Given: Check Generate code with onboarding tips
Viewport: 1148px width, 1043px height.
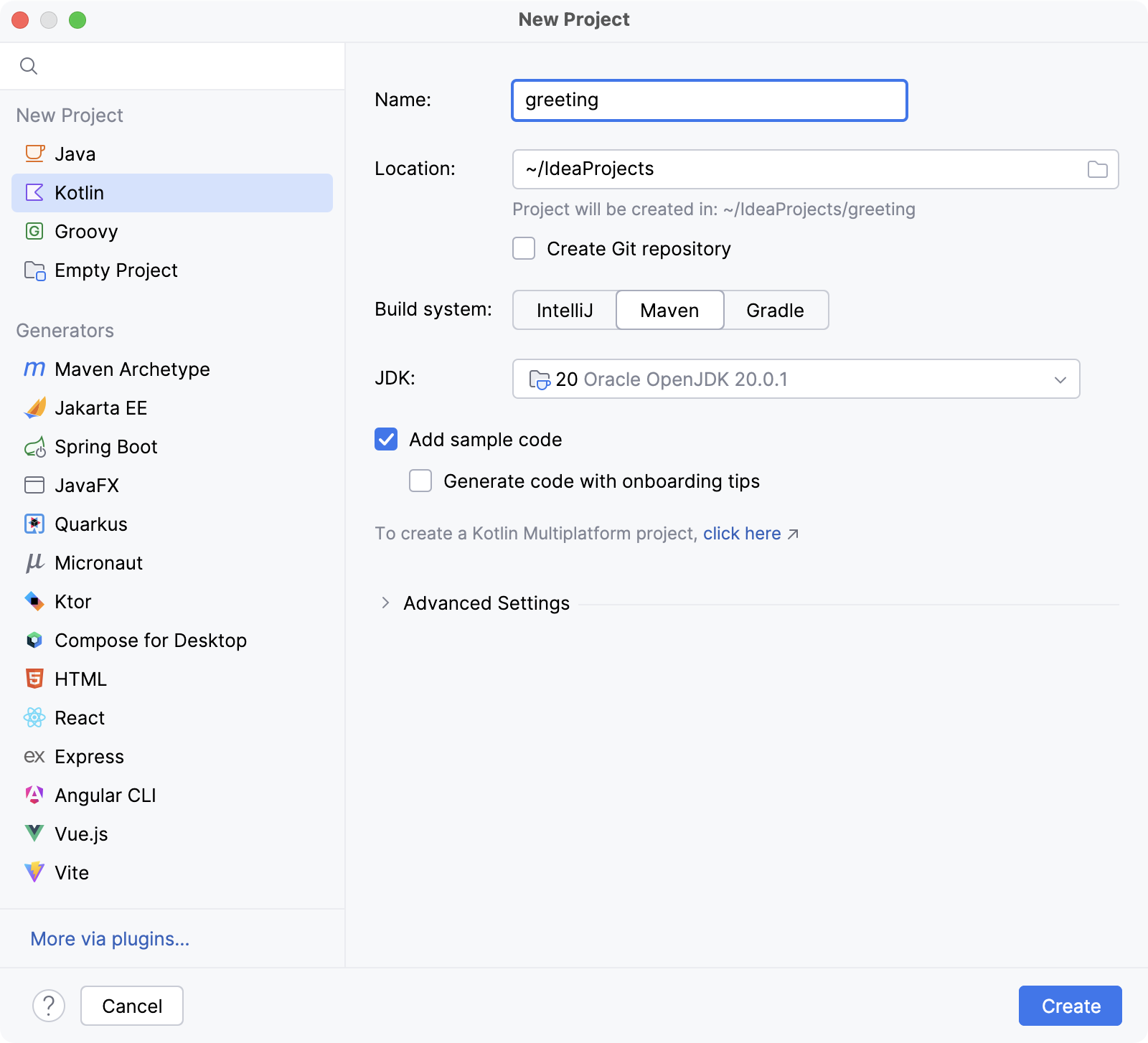Looking at the screenshot, I should point(420,481).
